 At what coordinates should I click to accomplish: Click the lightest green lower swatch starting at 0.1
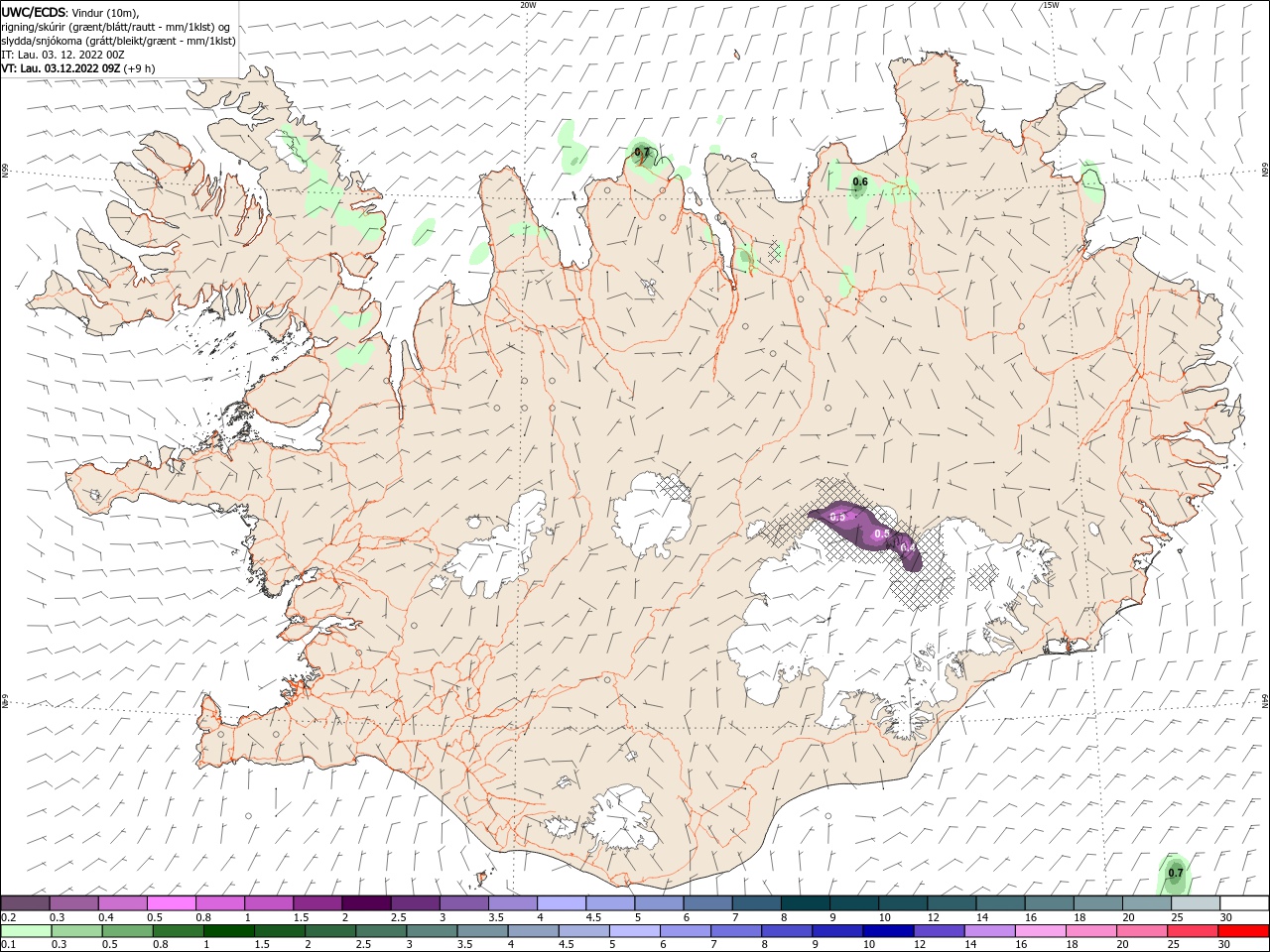(x=26, y=931)
